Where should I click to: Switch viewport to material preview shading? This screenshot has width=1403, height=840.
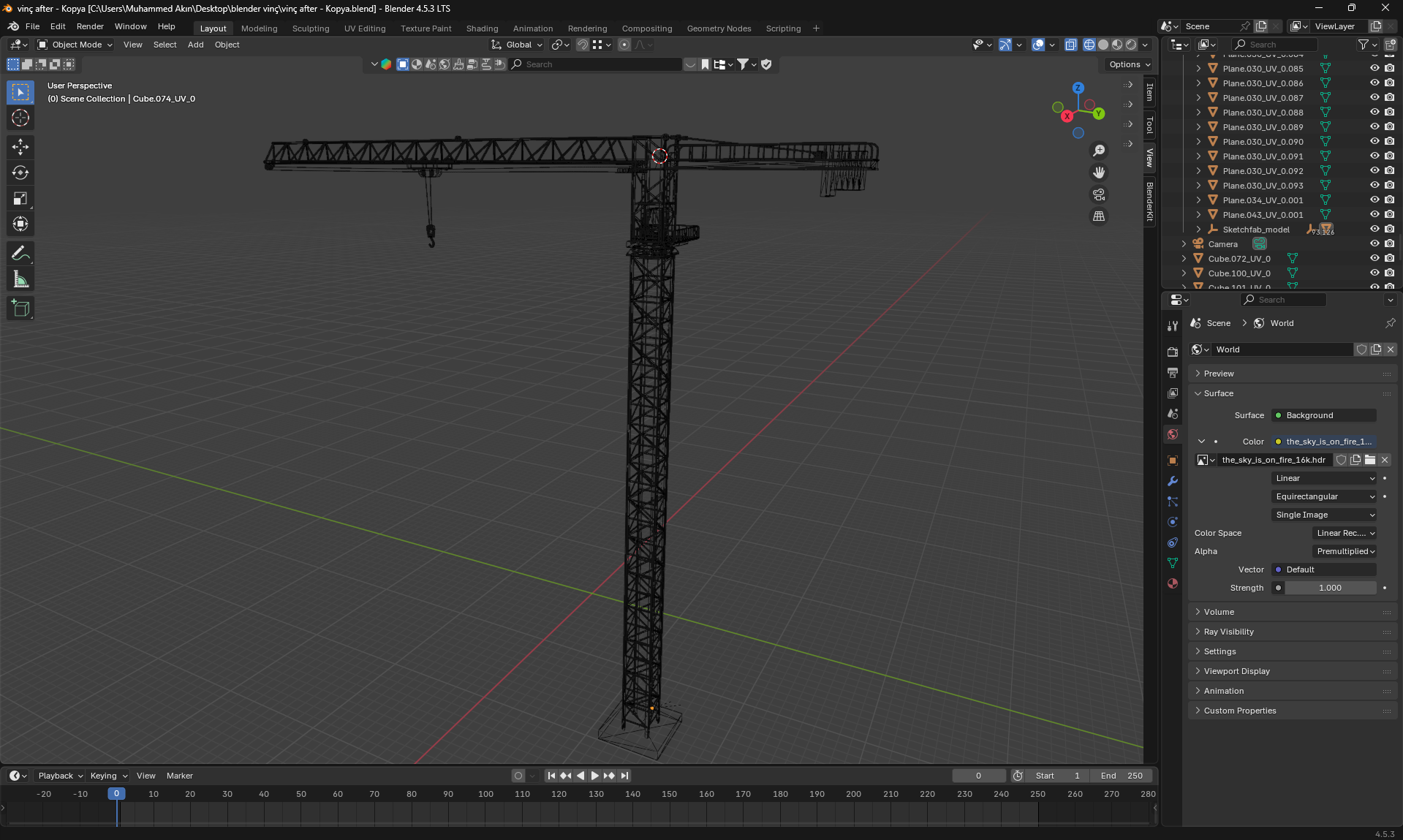click(1117, 45)
